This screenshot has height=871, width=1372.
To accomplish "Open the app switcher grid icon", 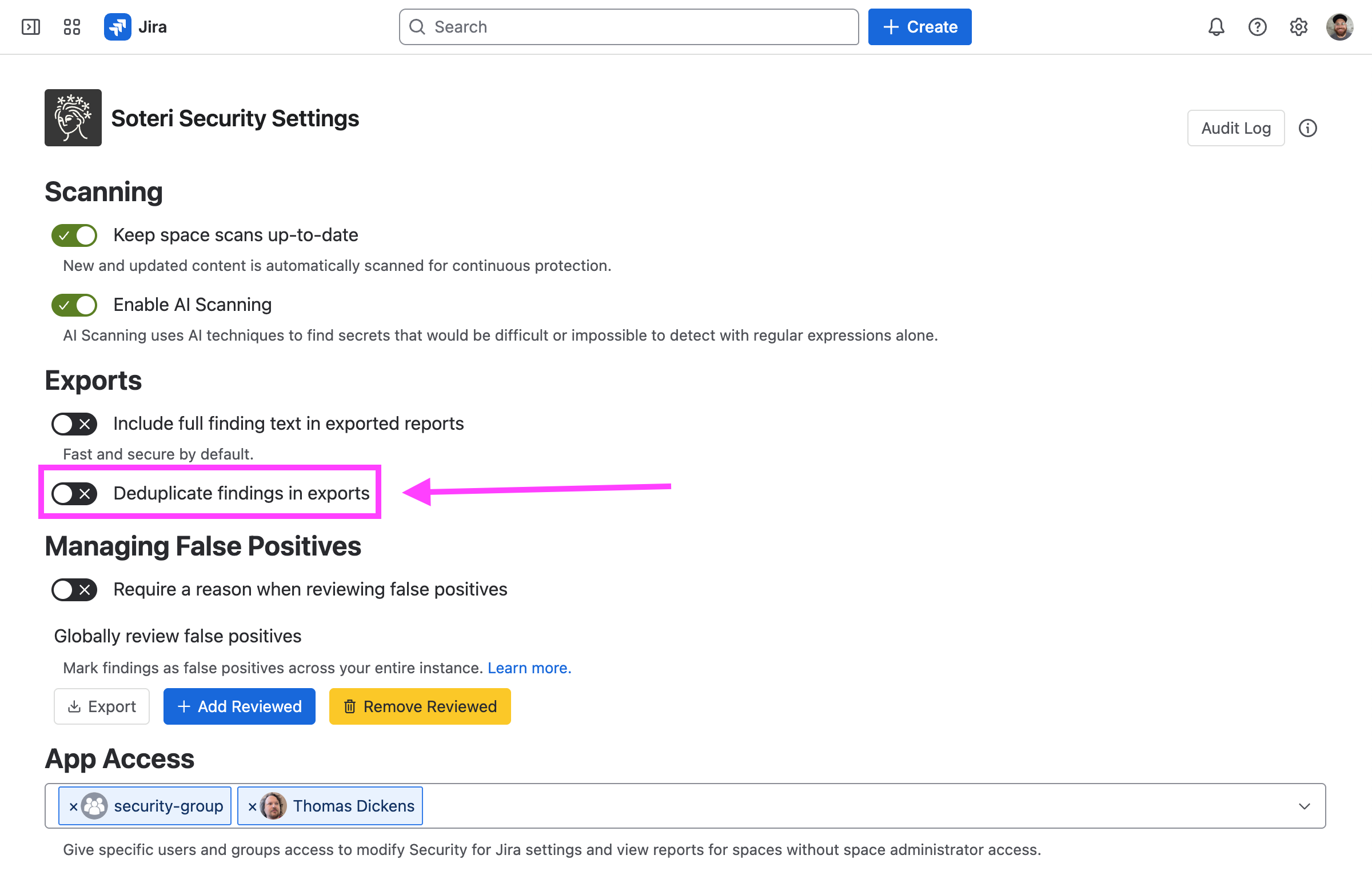I will pos(72,27).
